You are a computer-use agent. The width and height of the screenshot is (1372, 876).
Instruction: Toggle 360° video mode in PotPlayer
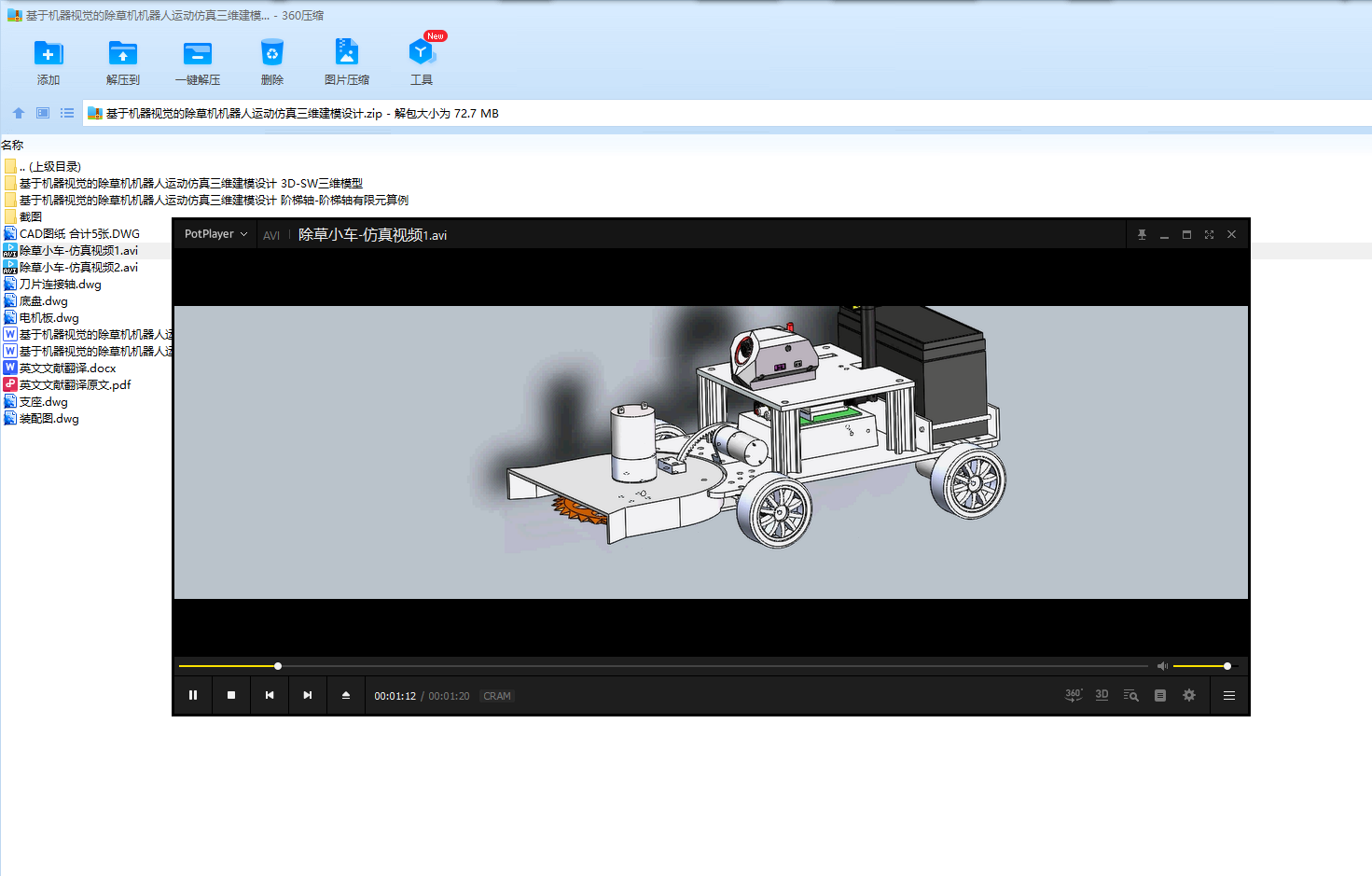(1074, 695)
